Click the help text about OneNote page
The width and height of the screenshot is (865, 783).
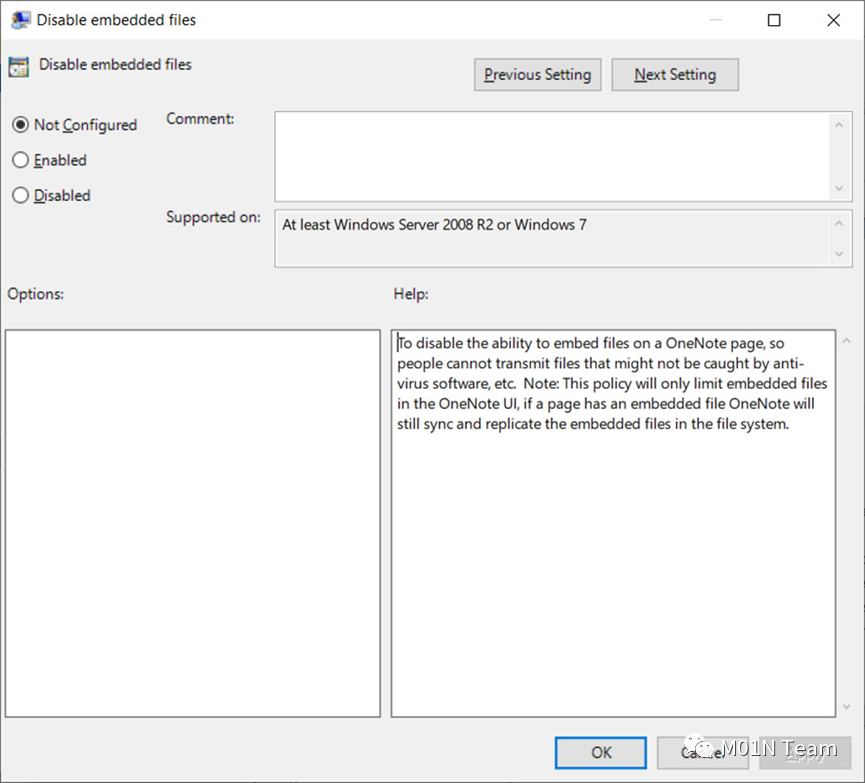pos(612,383)
